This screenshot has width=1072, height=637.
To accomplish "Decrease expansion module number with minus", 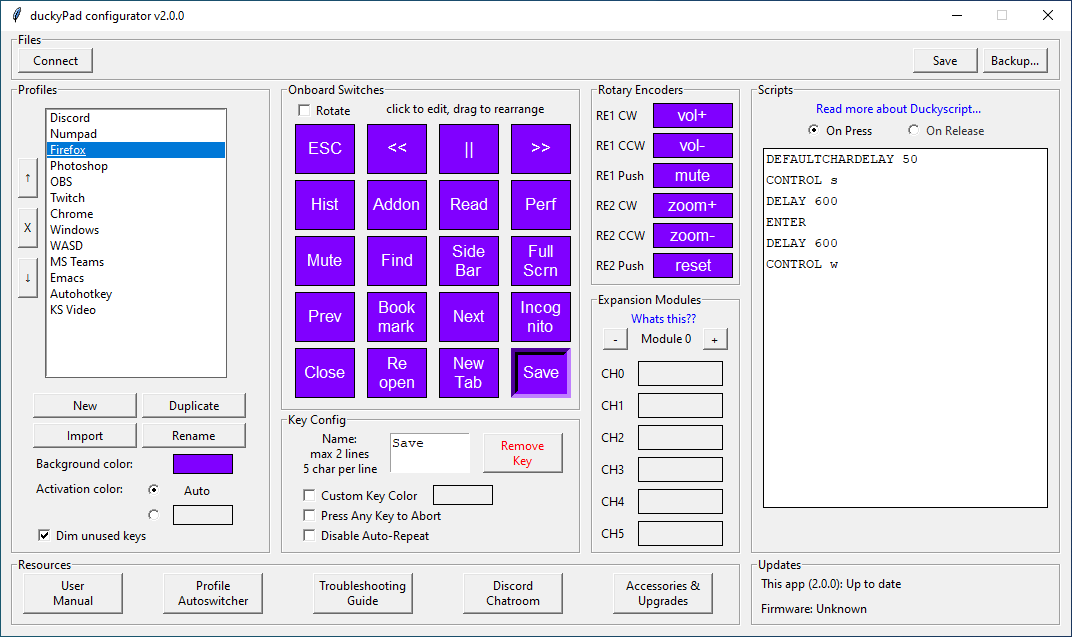I will [x=615, y=339].
